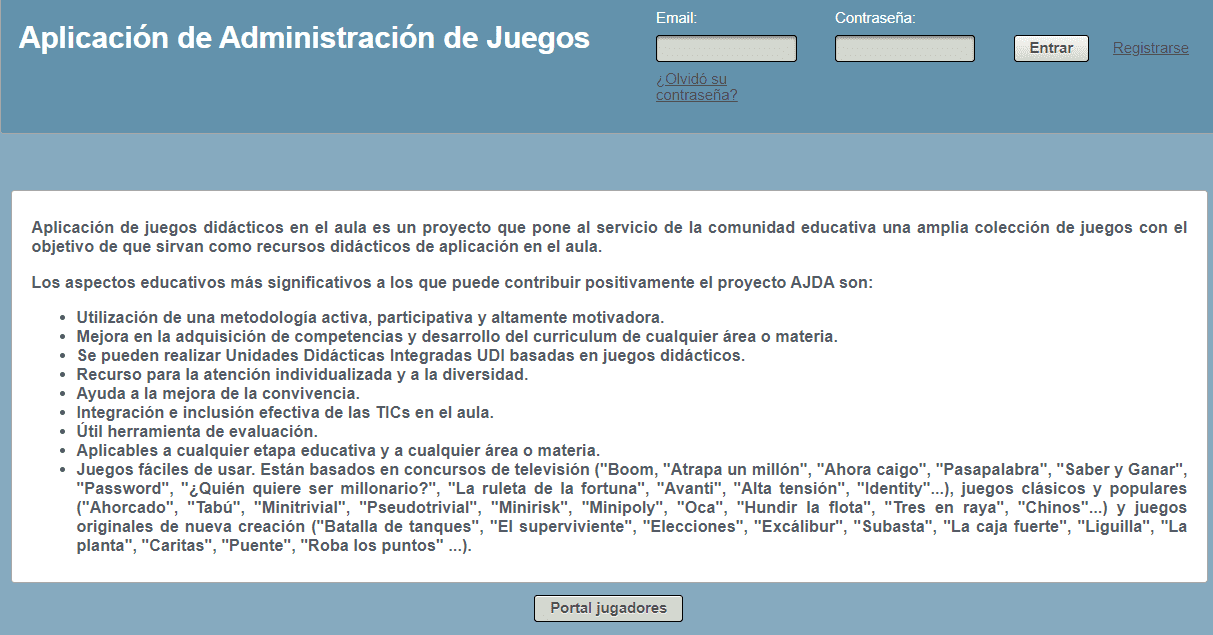1213x635 pixels.
Task: Click the cualquier etapa educativa bullet
Action: click(x=338, y=450)
